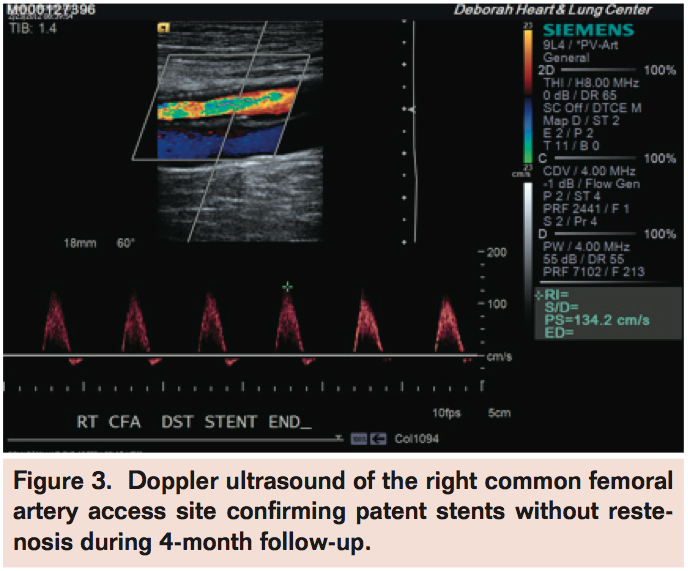Click the color flow box in the ultrasound image
This screenshot has width=688, height=571.
[x=221, y=107]
